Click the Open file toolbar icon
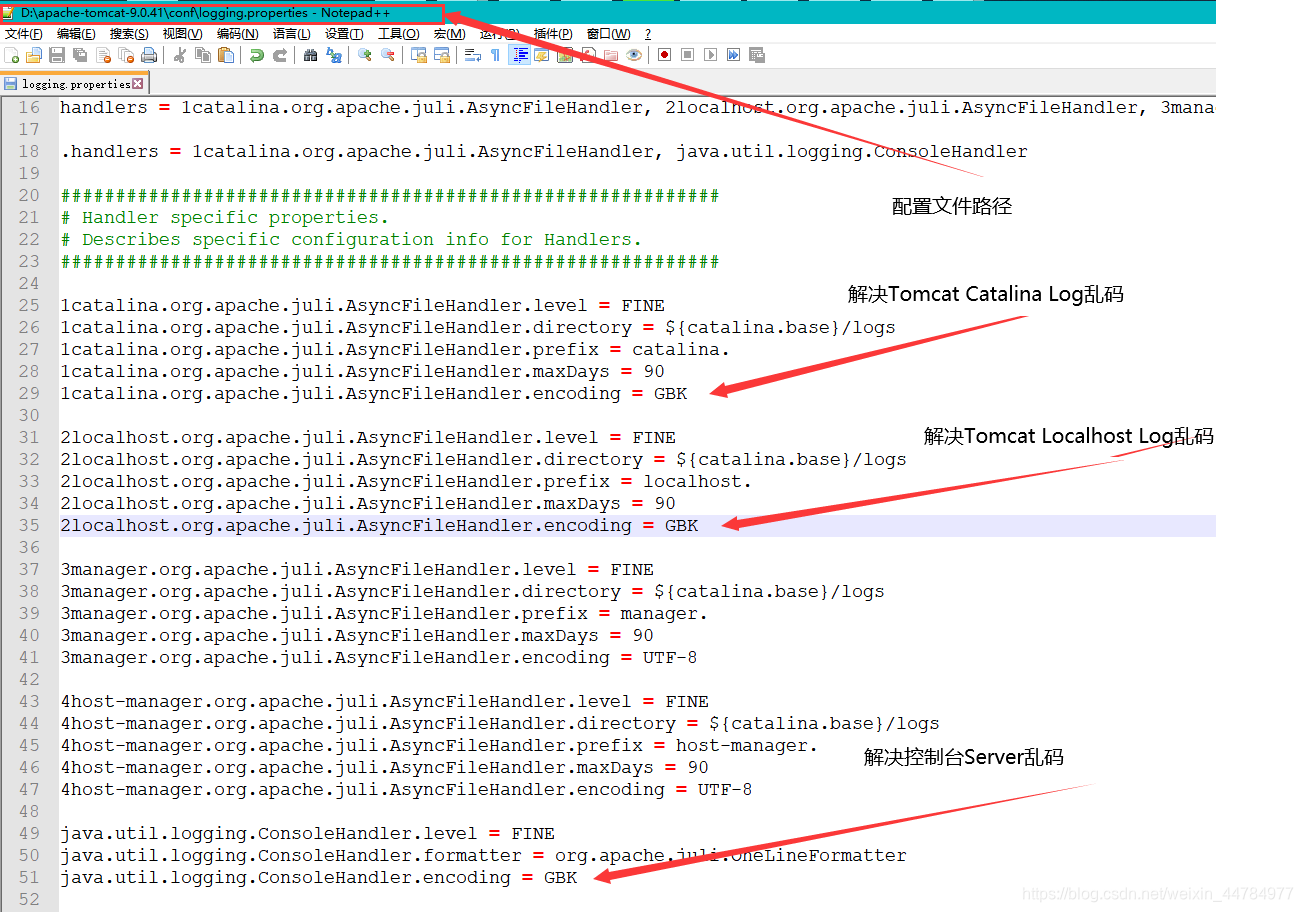 (34, 55)
